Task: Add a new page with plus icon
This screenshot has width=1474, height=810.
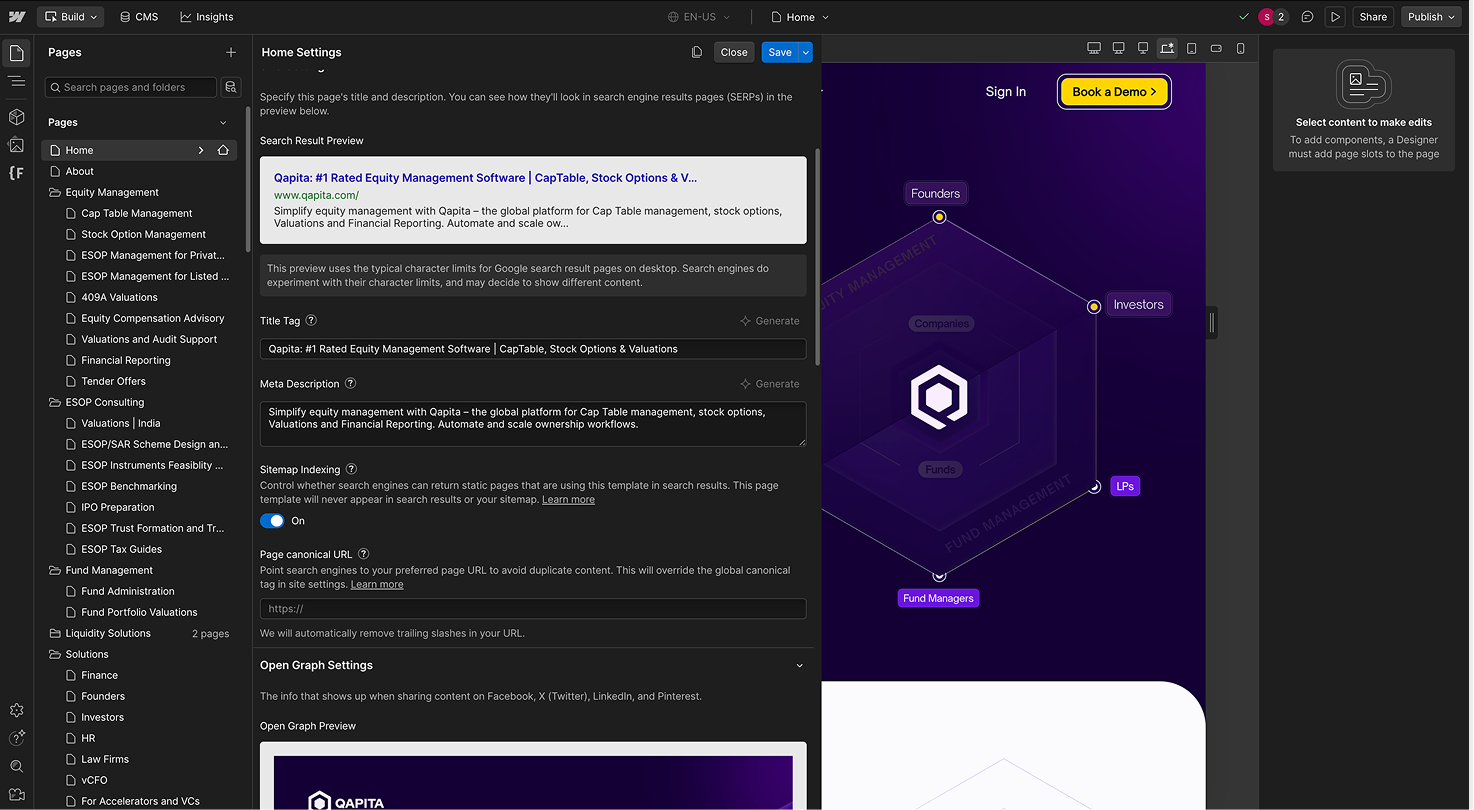Action: pyautogui.click(x=231, y=52)
